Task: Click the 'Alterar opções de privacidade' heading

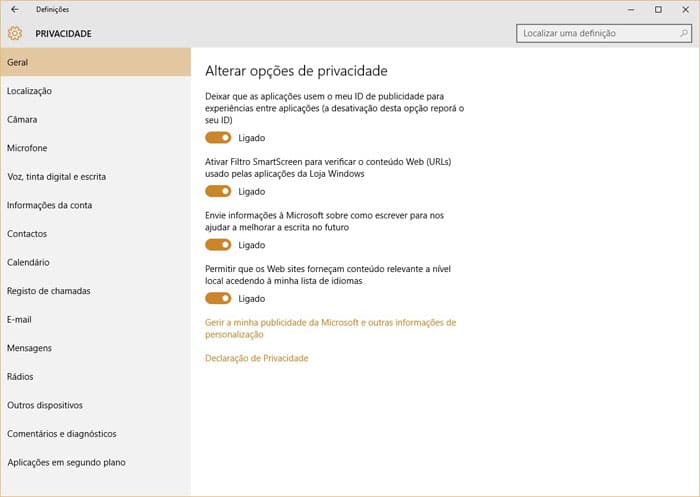Action: [296, 71]
